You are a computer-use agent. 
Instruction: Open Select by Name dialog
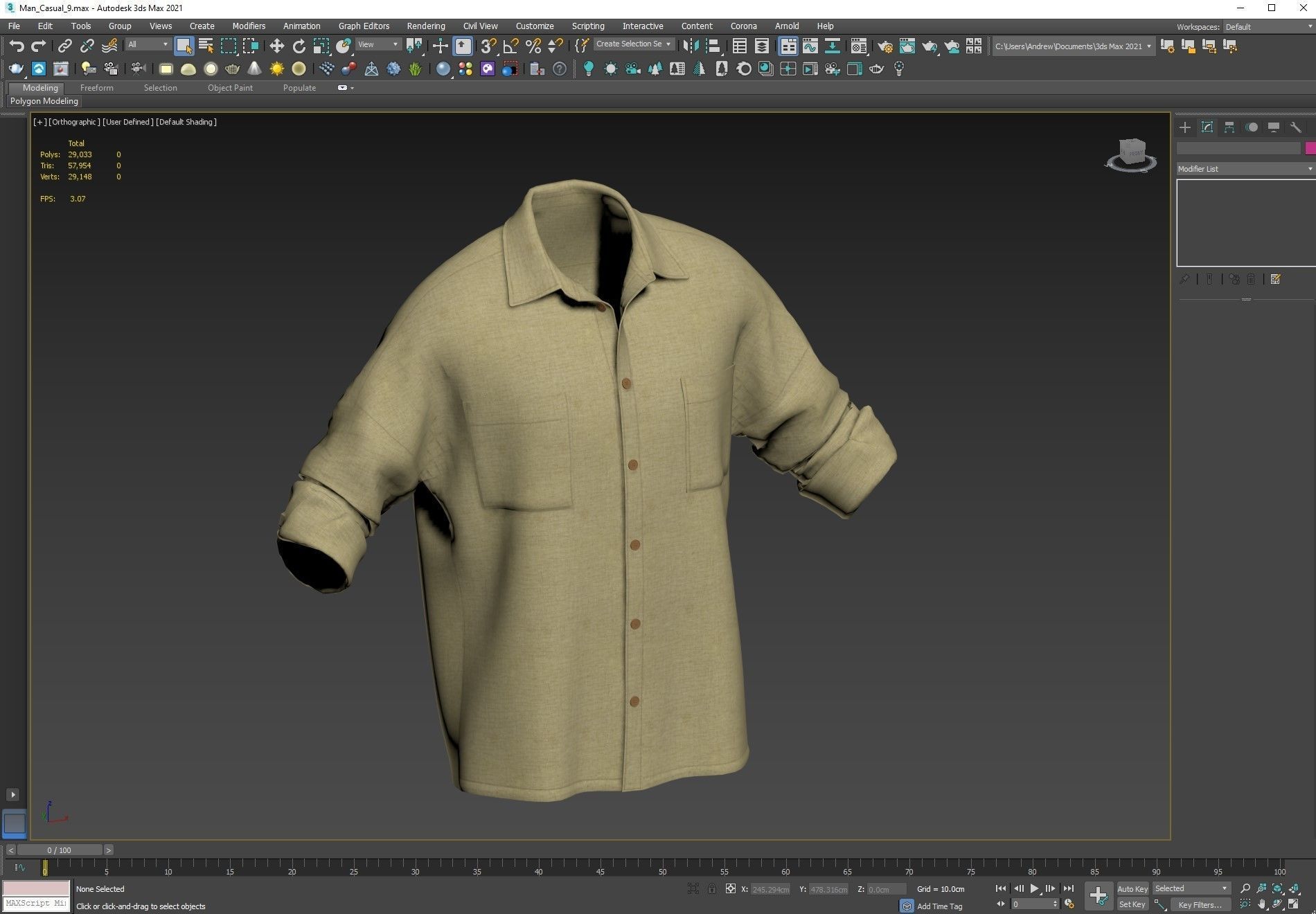(206, 46)
